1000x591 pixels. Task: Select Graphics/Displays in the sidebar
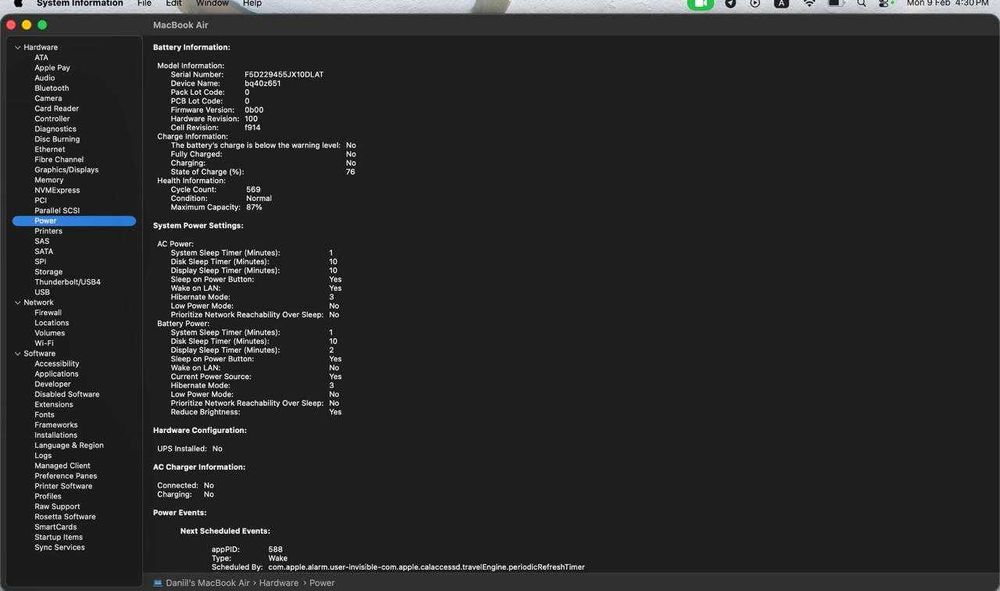point(66,170)
